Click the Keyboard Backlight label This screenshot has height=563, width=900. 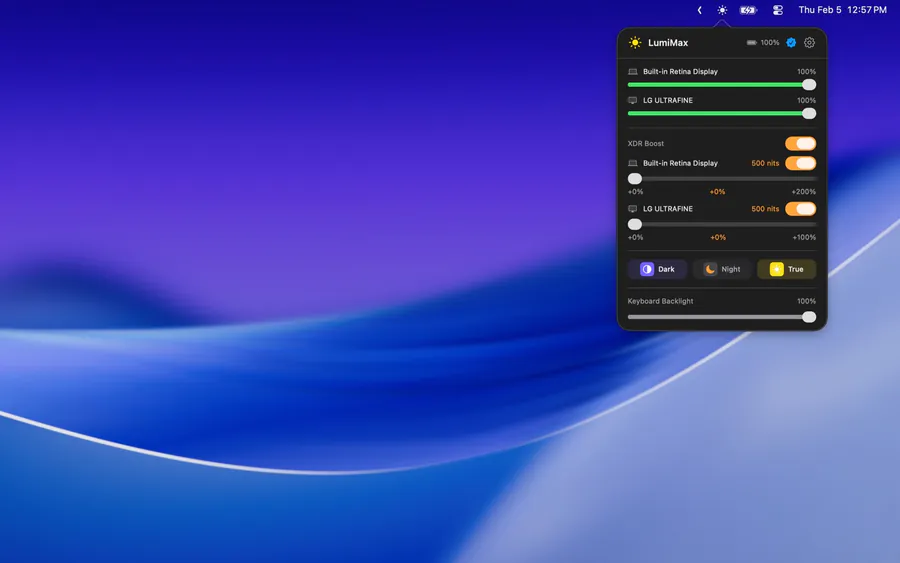coord(660,301)
